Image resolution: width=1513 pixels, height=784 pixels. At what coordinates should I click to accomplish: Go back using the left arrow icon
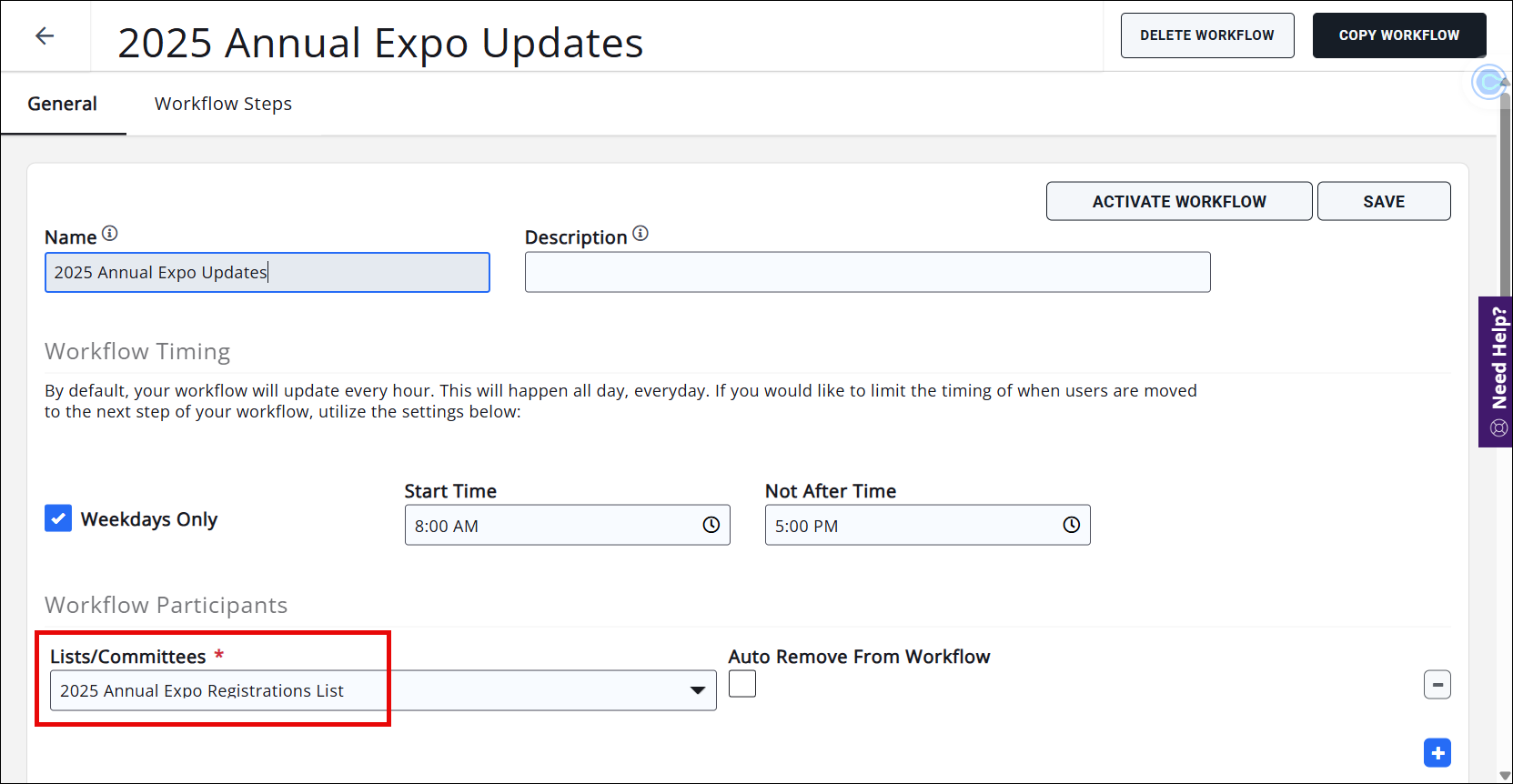point(45,35)
